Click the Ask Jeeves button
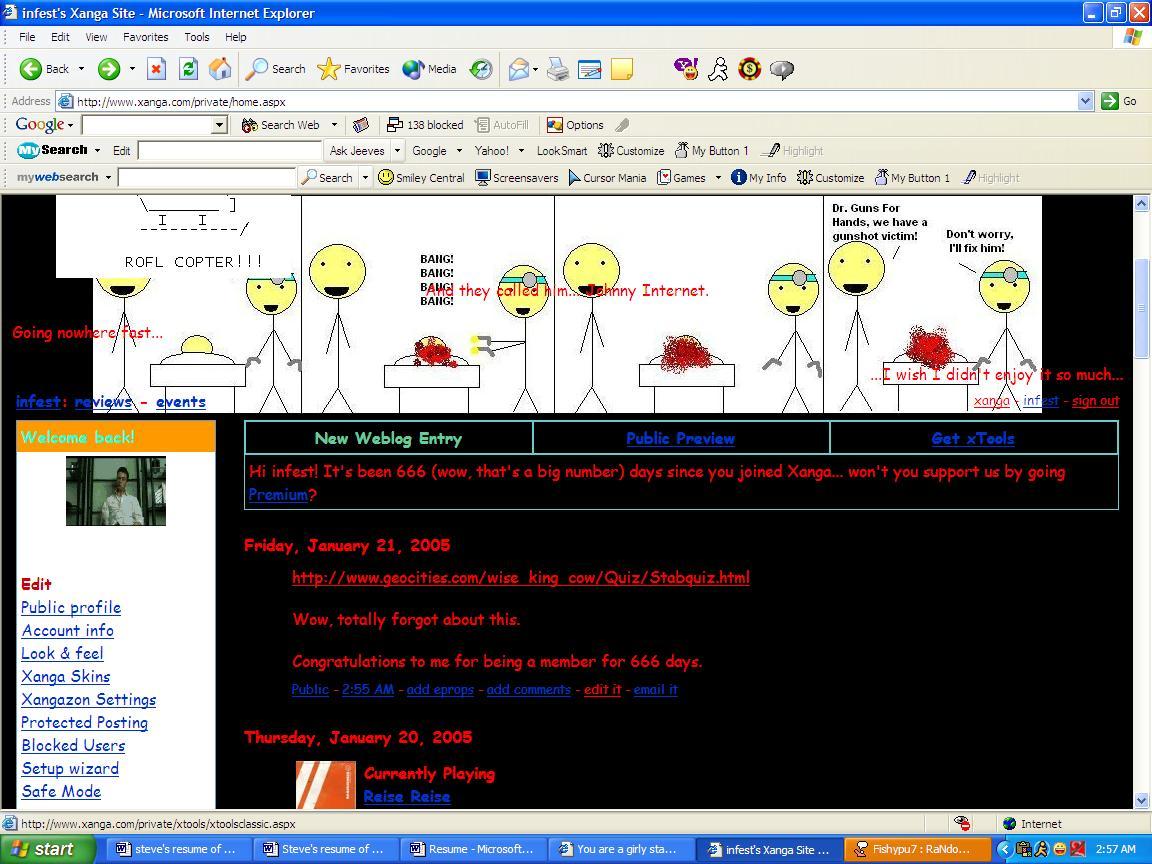1152x864 pixels. click(x=357, y=151)
